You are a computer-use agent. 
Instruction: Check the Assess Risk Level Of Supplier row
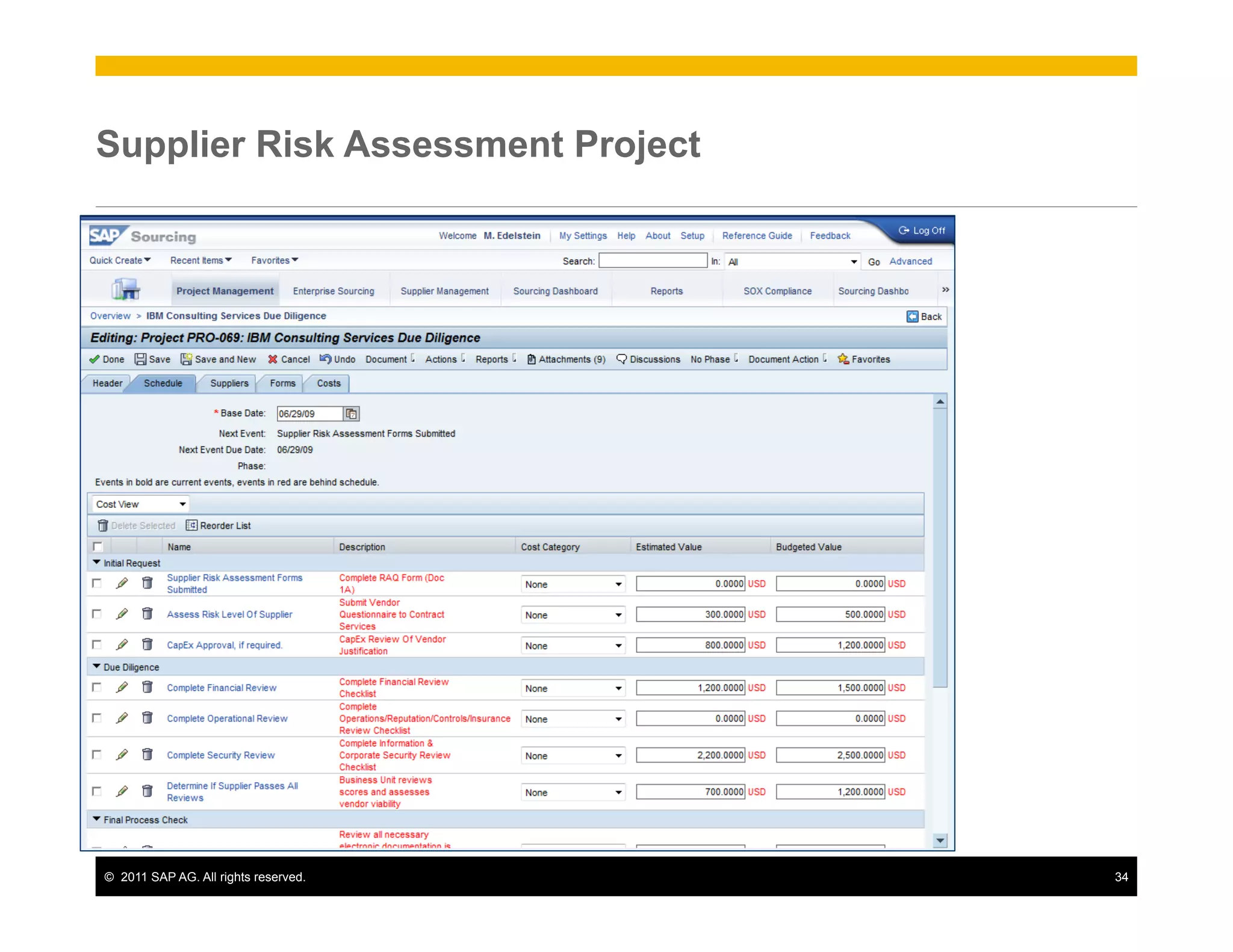pos(96,614)
